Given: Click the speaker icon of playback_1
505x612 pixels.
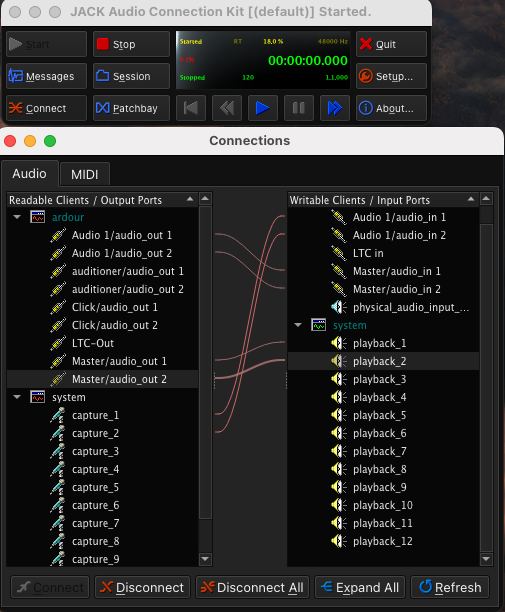Looking at the screenshot, I should 339,343.
